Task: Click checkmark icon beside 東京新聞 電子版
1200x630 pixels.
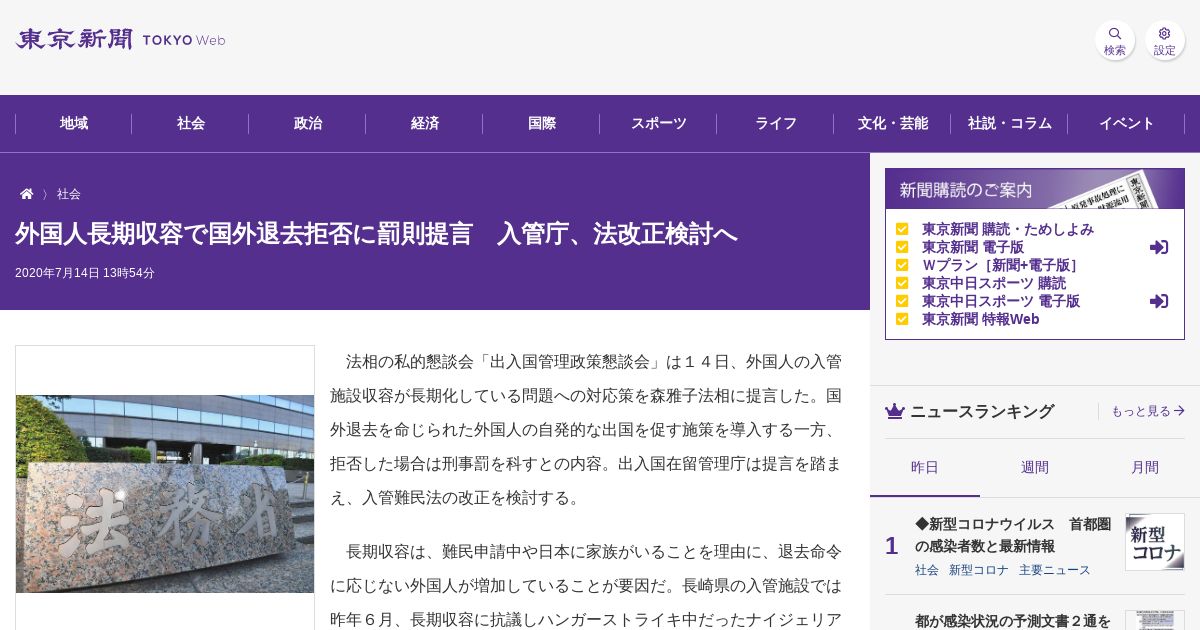Action: click(x=902, y=247)
